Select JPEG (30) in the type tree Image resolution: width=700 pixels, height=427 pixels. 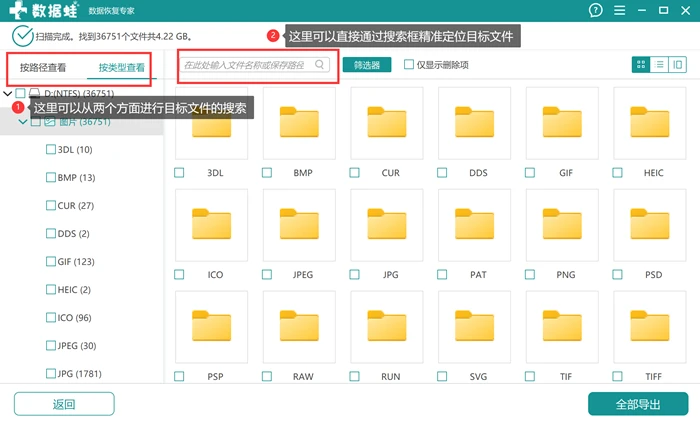coord(76,346)
